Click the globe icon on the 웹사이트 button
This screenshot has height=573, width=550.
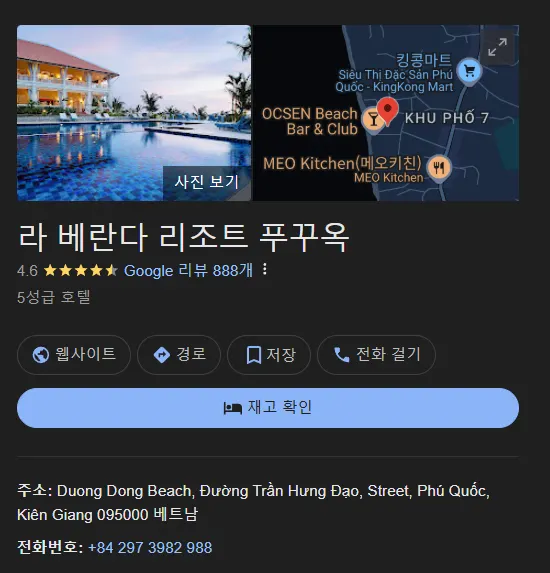41,355
